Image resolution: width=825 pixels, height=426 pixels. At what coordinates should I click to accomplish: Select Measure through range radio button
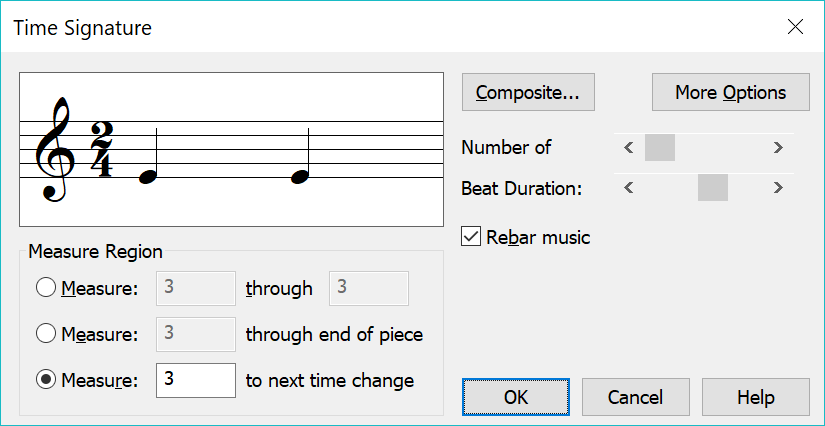45,288
